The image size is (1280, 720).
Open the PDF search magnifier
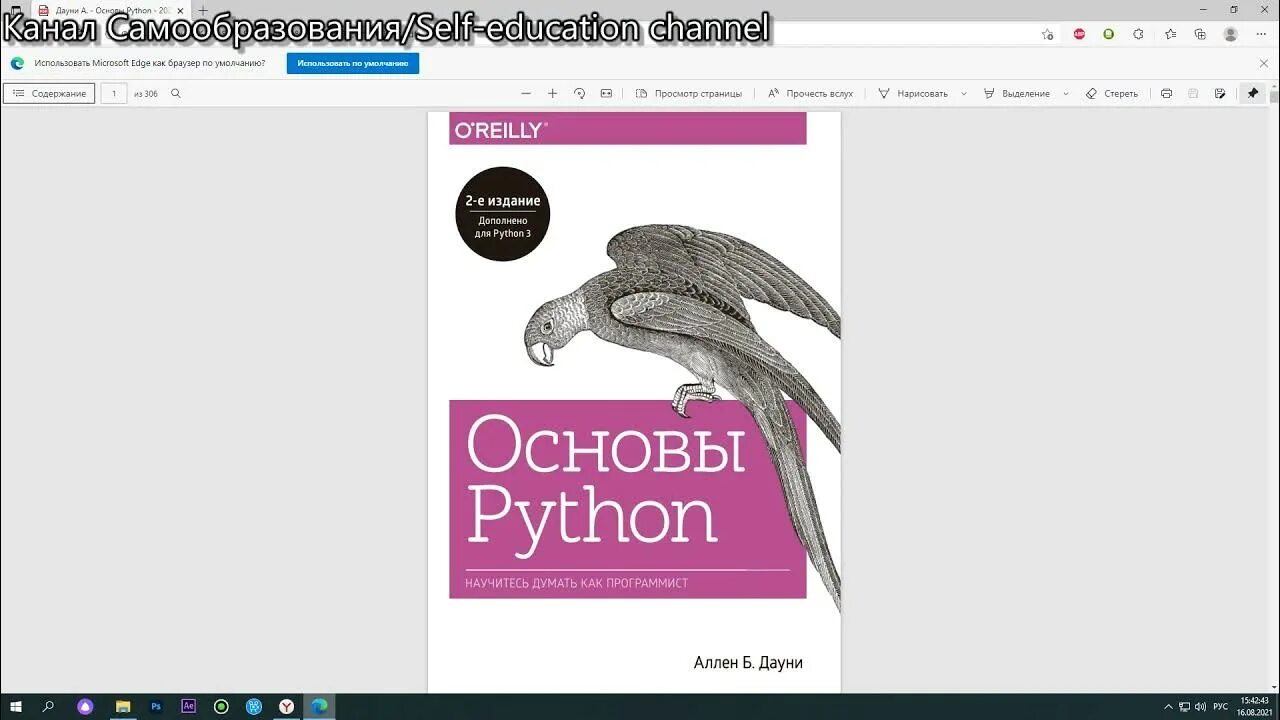(x=176, y=93)
